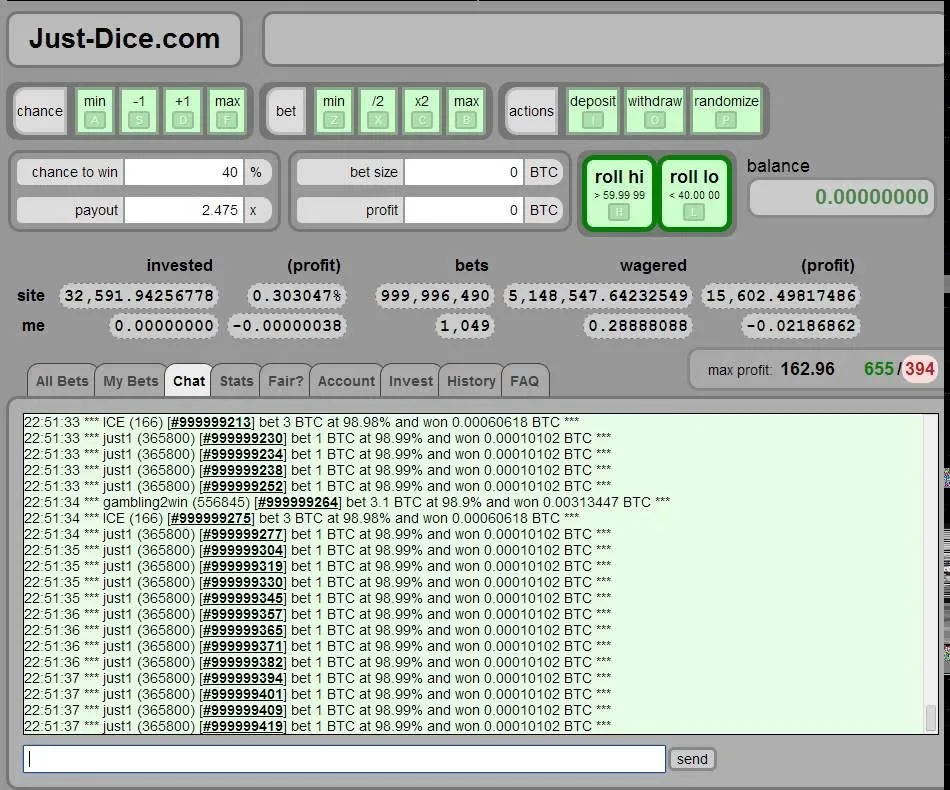Open the Account tab
The height and width of the screenshot is (790, 950).
pos(346,381)
